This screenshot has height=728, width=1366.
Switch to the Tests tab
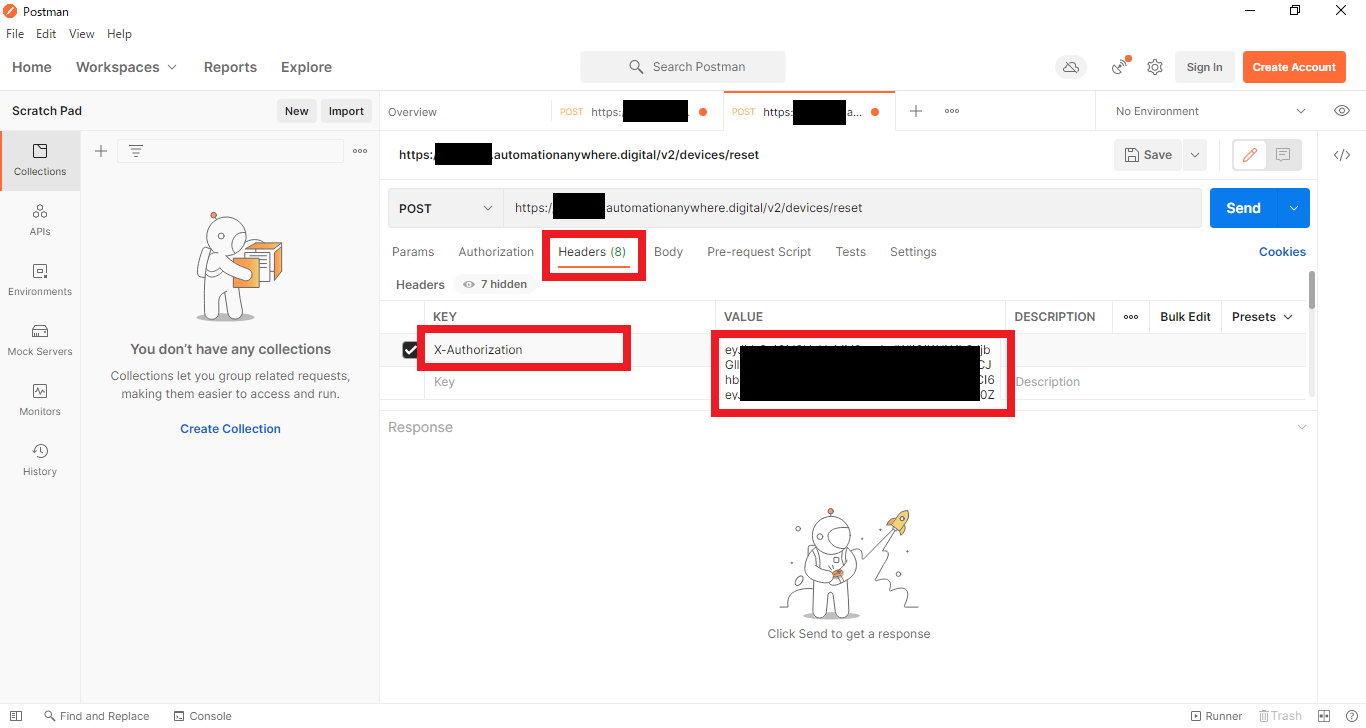point(851,252)
